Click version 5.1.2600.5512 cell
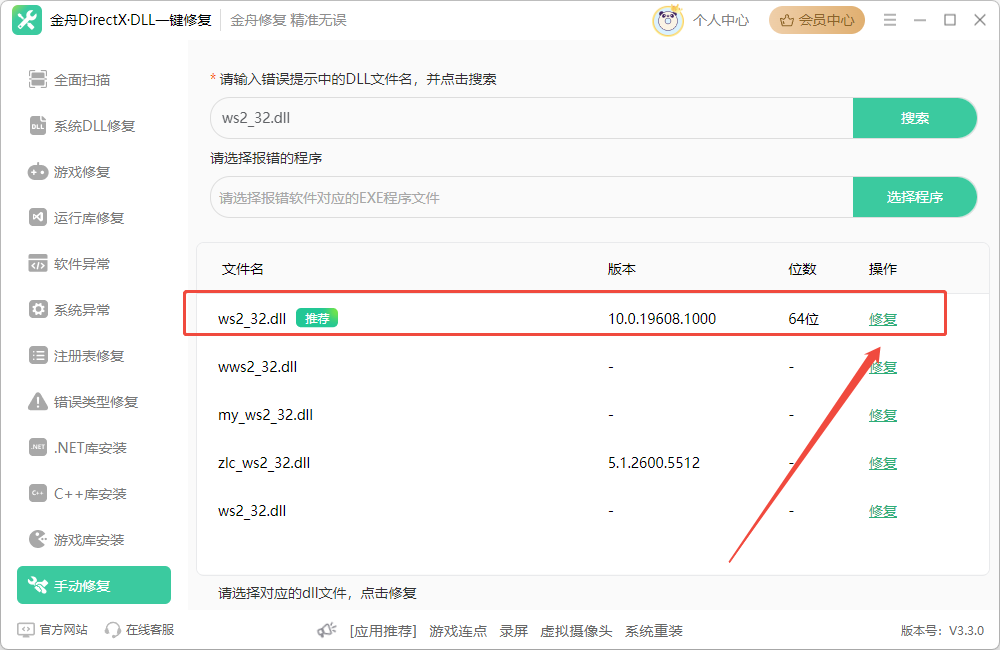The height and width of the screenshot is (650, 1000). coord(654,462)
